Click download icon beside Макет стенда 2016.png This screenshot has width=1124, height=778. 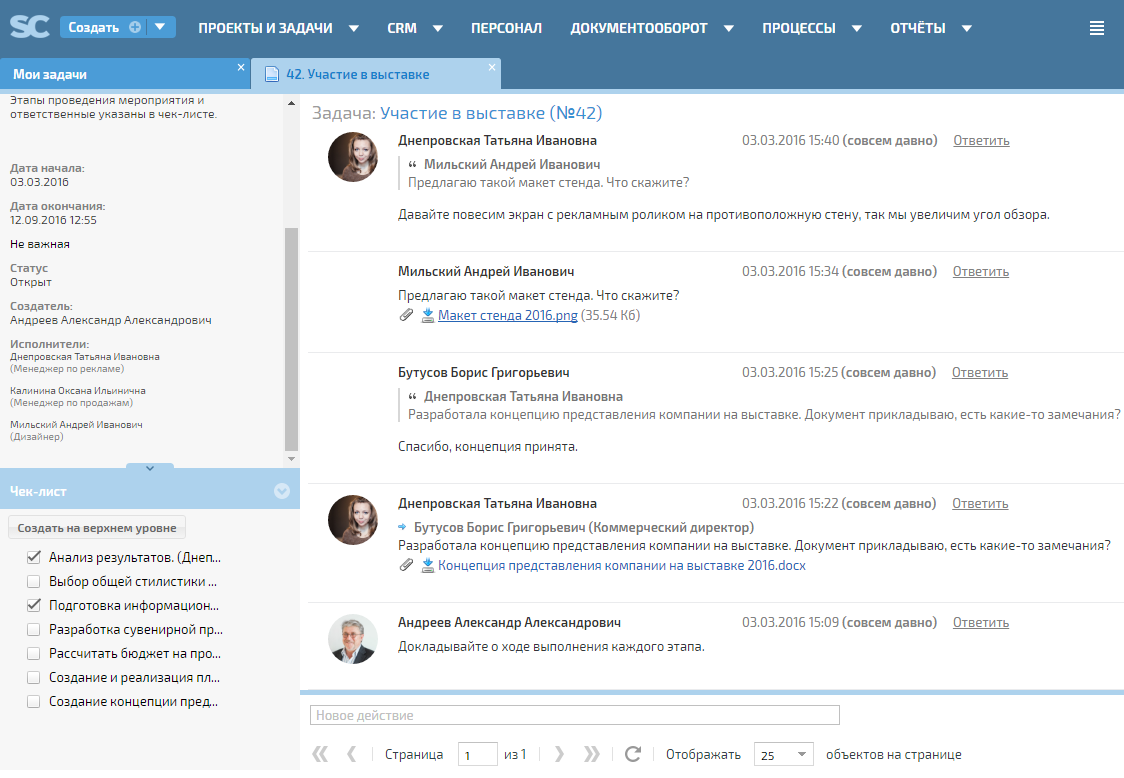[x=428, y=315]
